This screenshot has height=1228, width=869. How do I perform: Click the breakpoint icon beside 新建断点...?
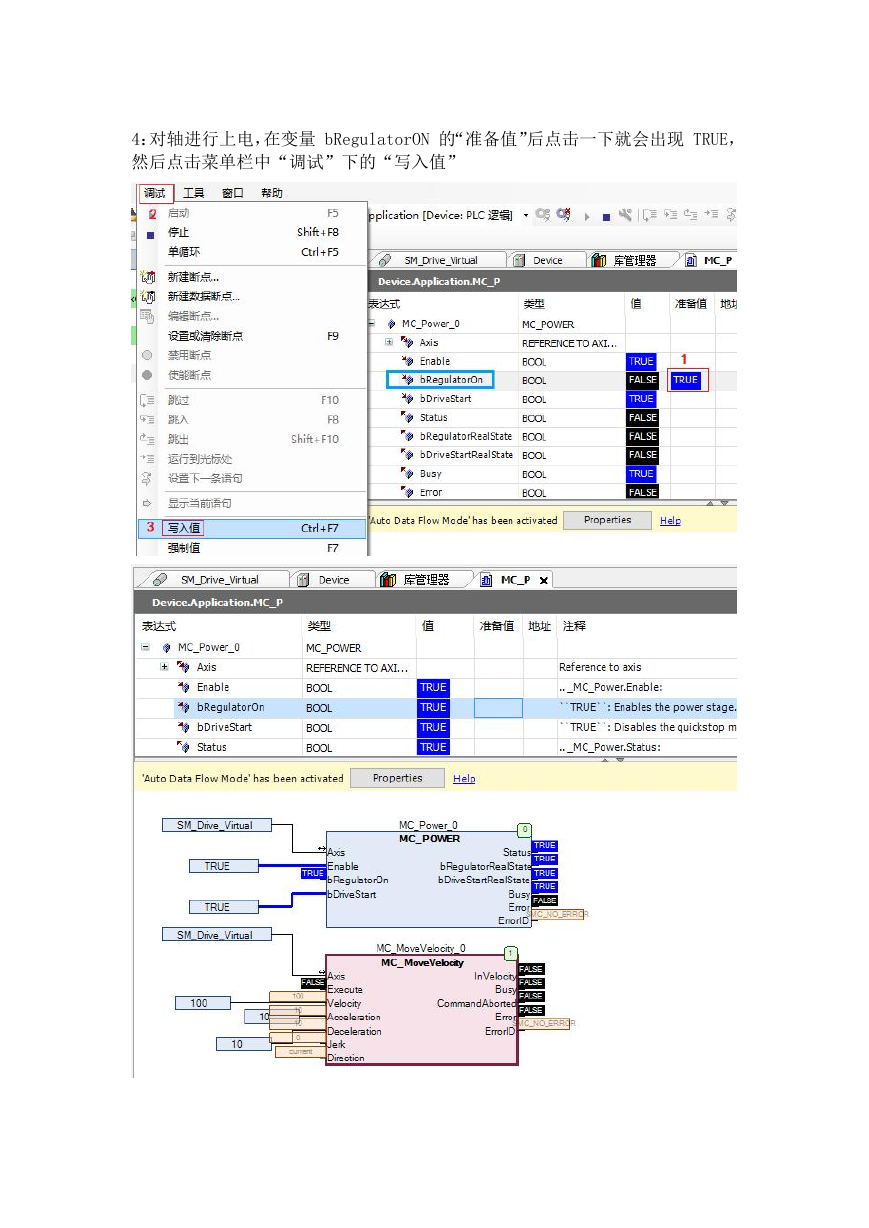click(148, 277)
